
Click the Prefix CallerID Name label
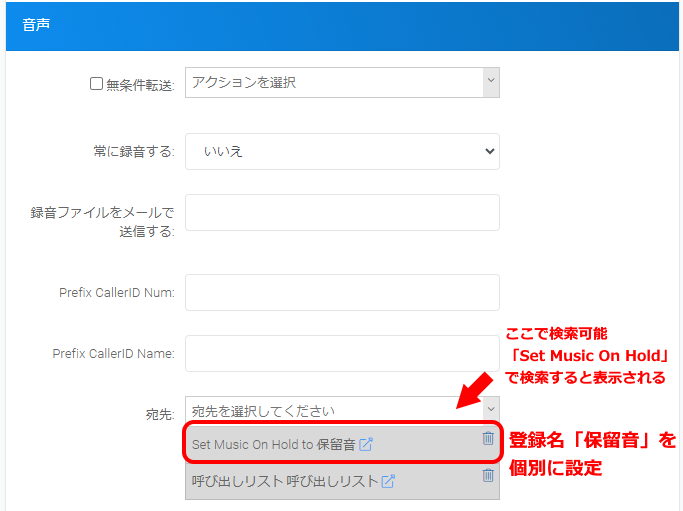[x=114, y=353]
